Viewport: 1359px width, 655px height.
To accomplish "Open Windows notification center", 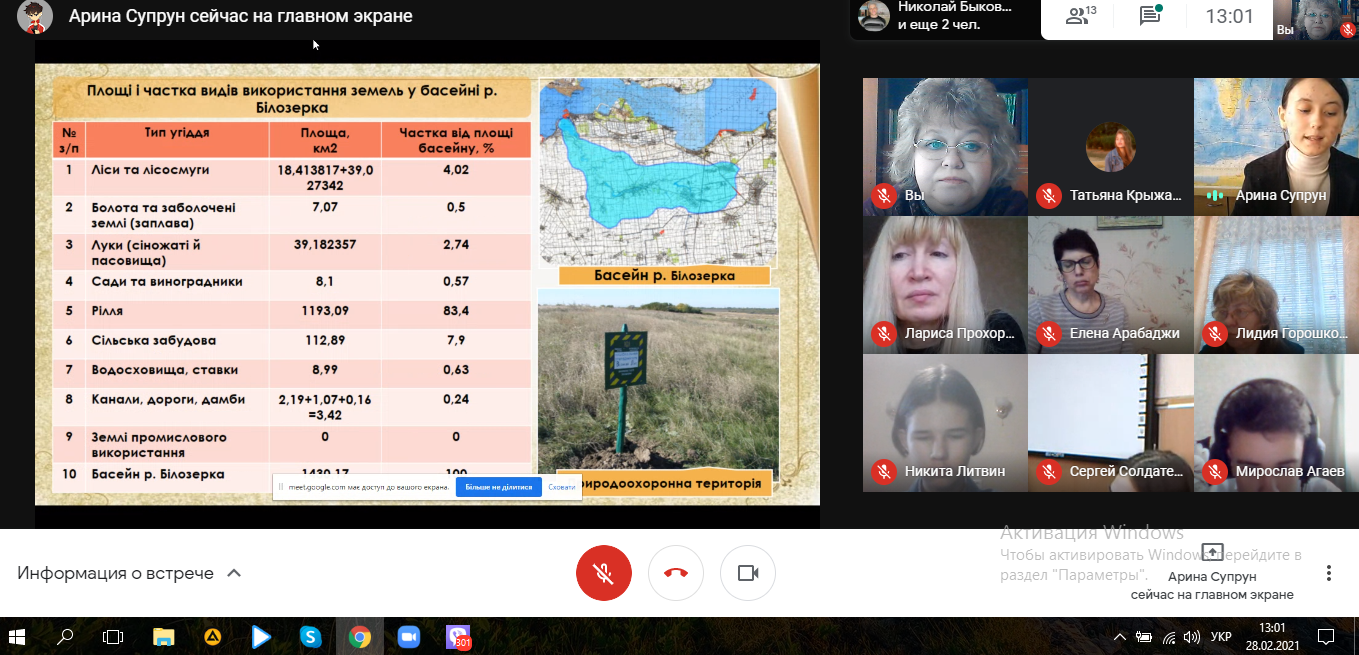I will pos(1326,636).
